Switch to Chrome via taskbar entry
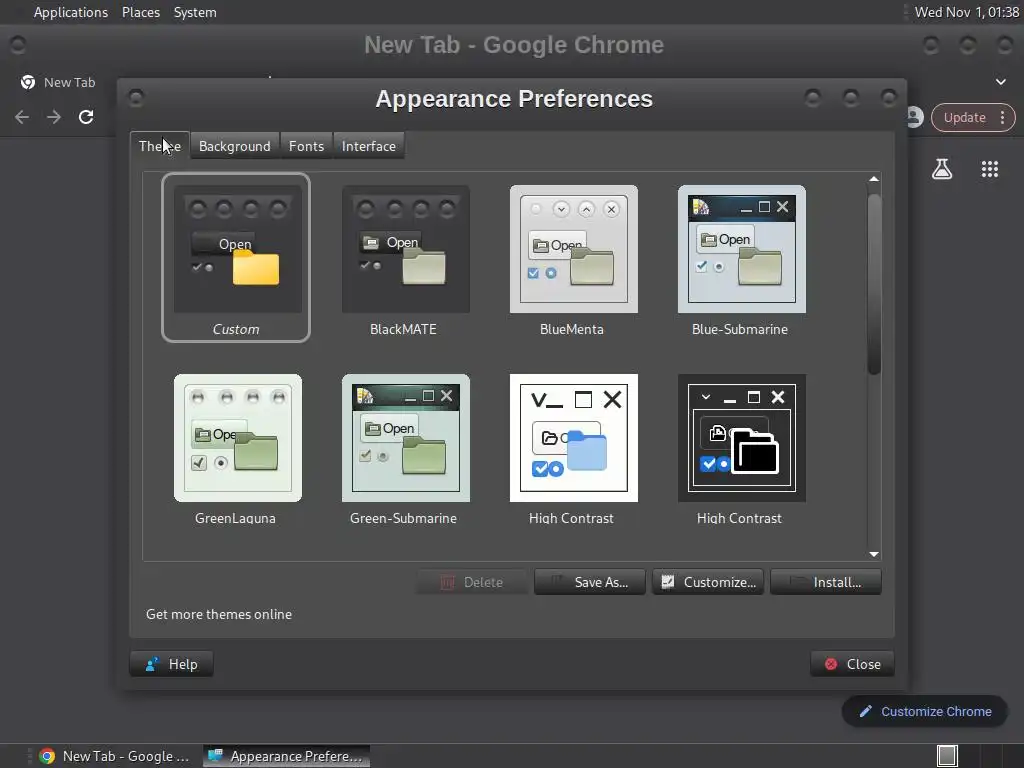Image resolution: width=1024 pixels, height=768 pixels. click(114, 756)
